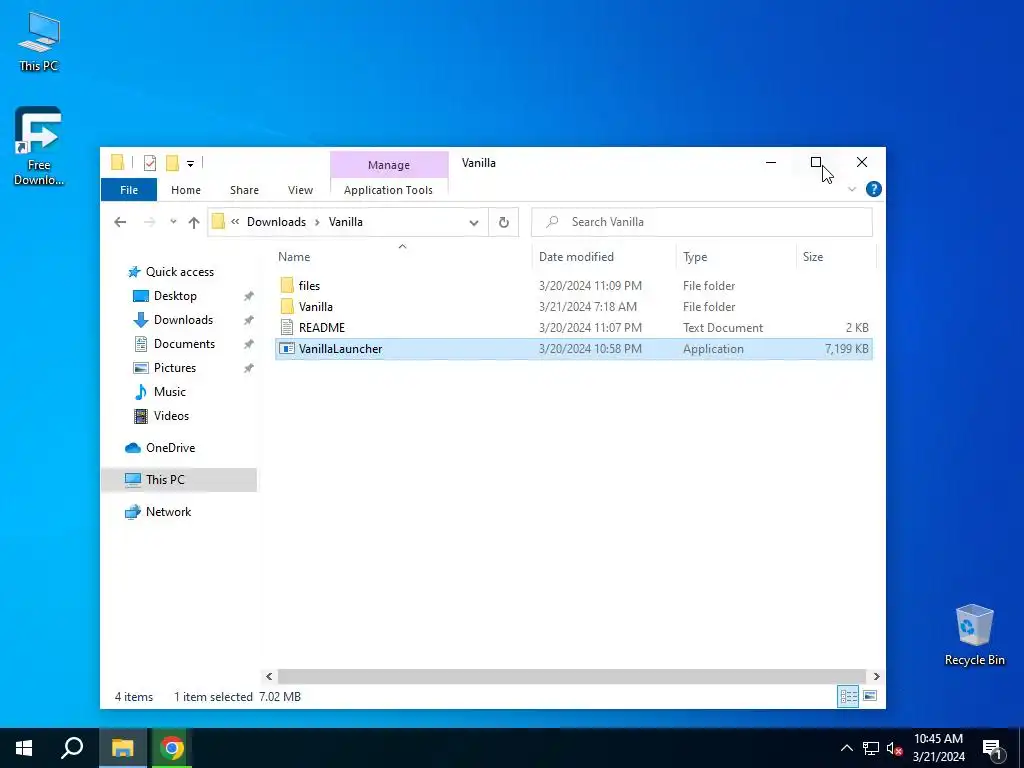Image resolution: width=1024 pixels, height=768 pixels.
Task: Open the File ribbon tab
Action: (x=129, y=190)
